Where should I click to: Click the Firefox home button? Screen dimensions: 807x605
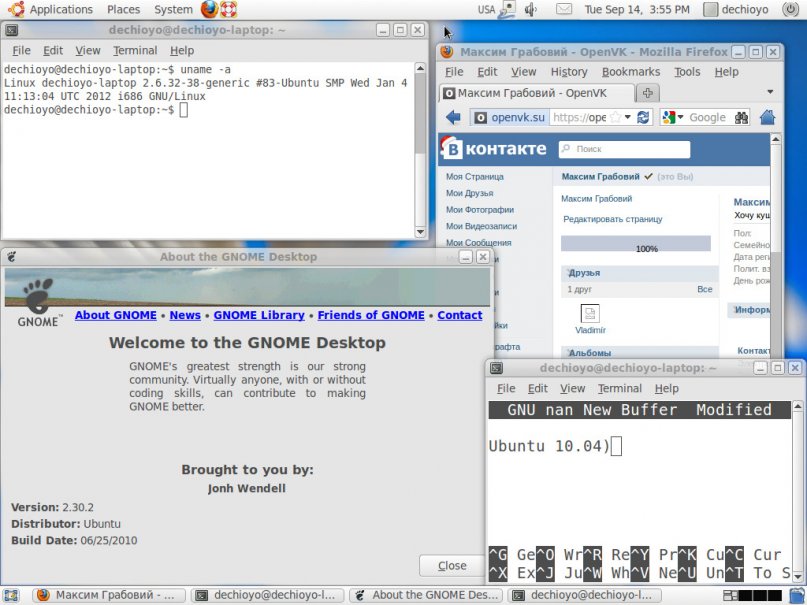[x=767, y=117]
